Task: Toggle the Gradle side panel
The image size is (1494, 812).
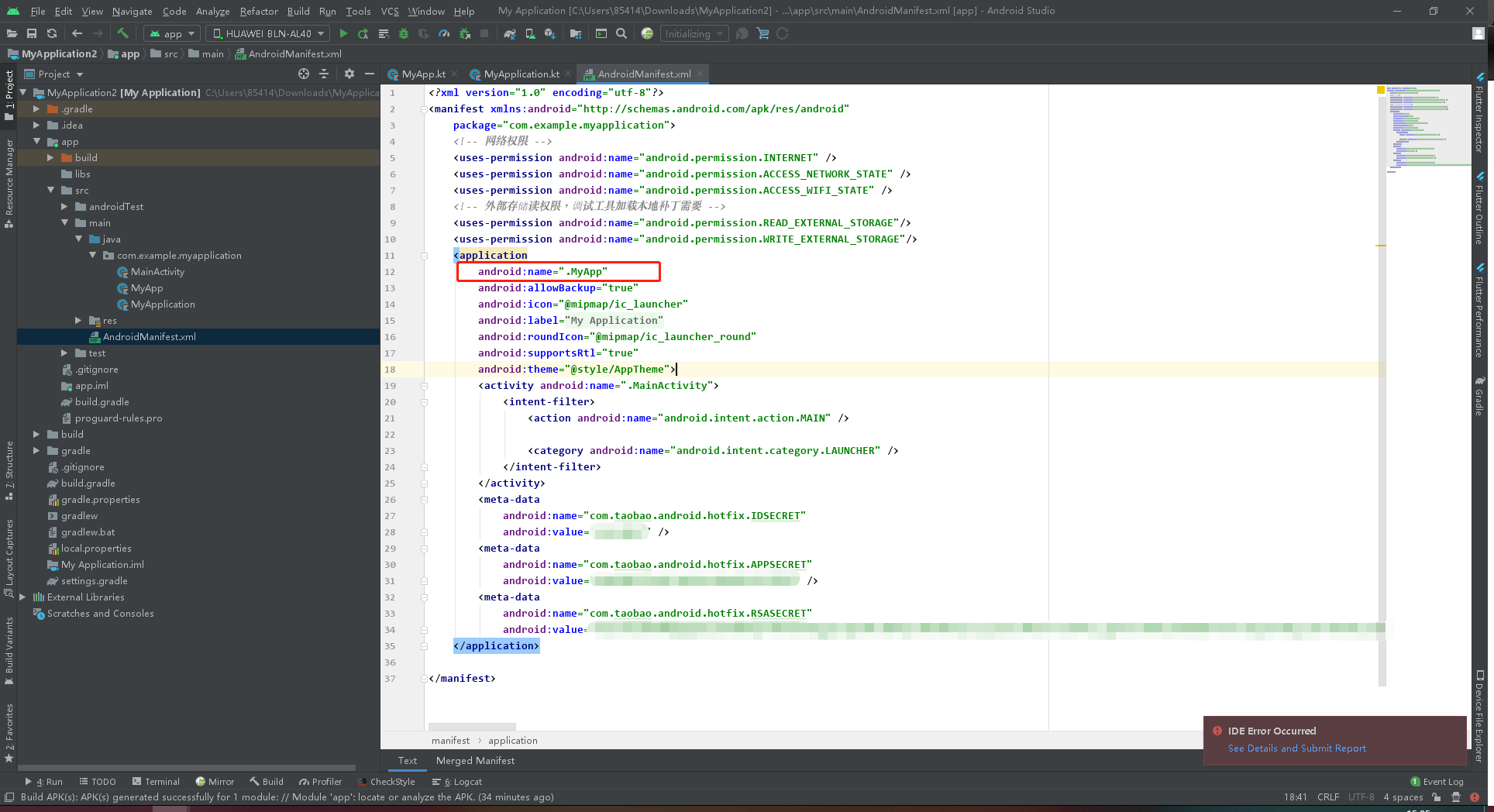Action: [1479, 395]
